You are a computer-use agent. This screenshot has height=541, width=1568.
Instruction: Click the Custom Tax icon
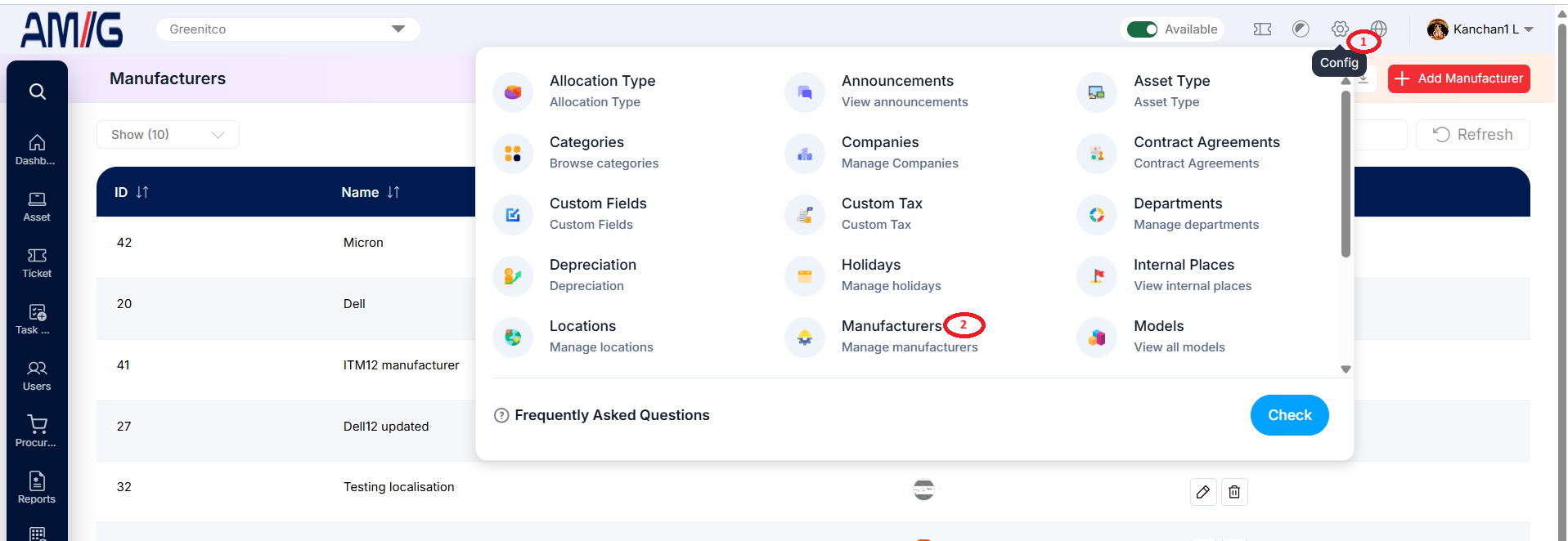click(x=805, y=215)
